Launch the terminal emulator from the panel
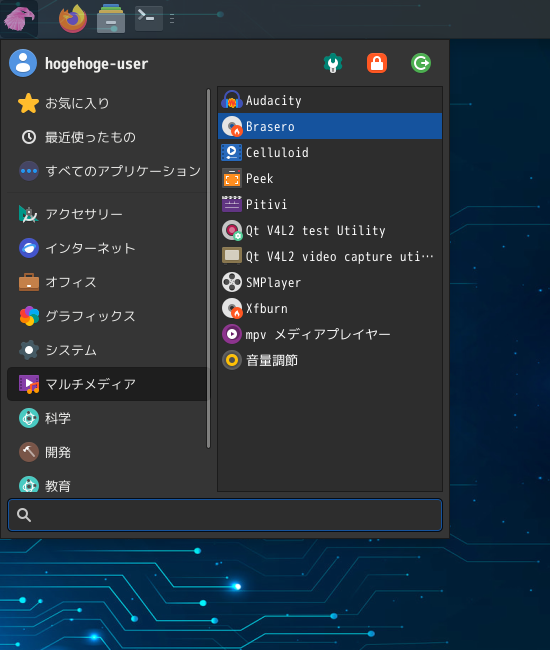The height and width of the screenshot is (650, 550). point(149,18)
